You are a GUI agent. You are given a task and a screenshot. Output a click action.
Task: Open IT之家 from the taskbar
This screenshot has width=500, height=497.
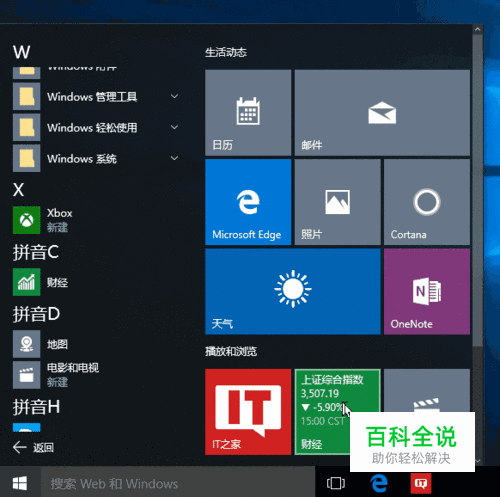pos(421,483)
